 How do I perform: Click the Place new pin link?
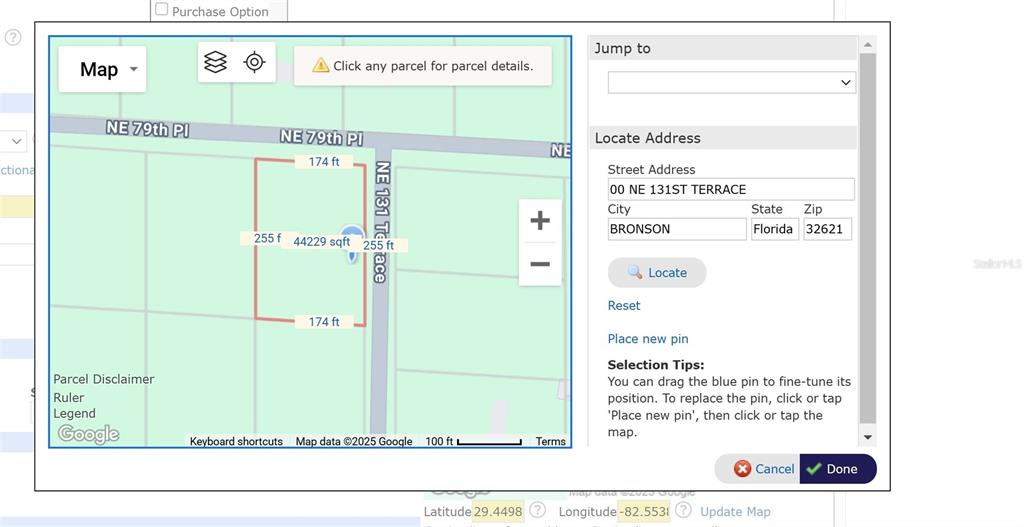648,339
